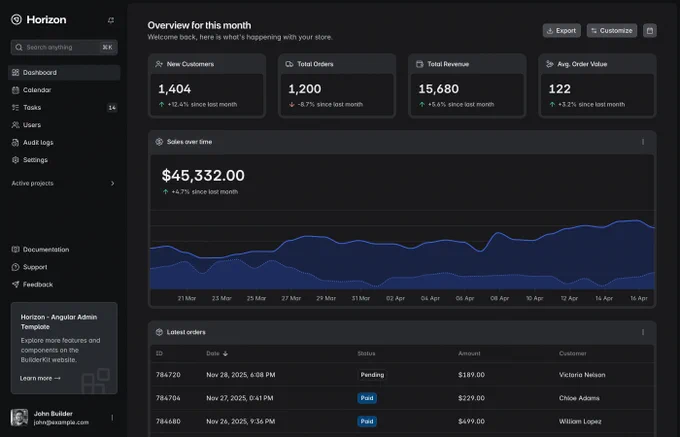Screen dimensions: 680x437
Task: Click the Horizon logo icon
Action: (x=16, y=20)
